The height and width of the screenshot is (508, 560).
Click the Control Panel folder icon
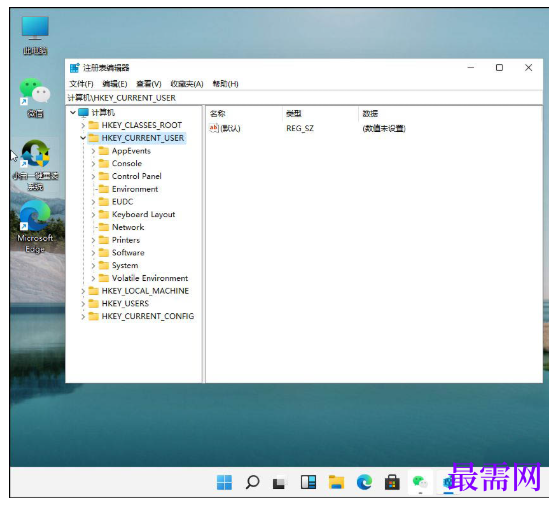[x=104, y=176]
